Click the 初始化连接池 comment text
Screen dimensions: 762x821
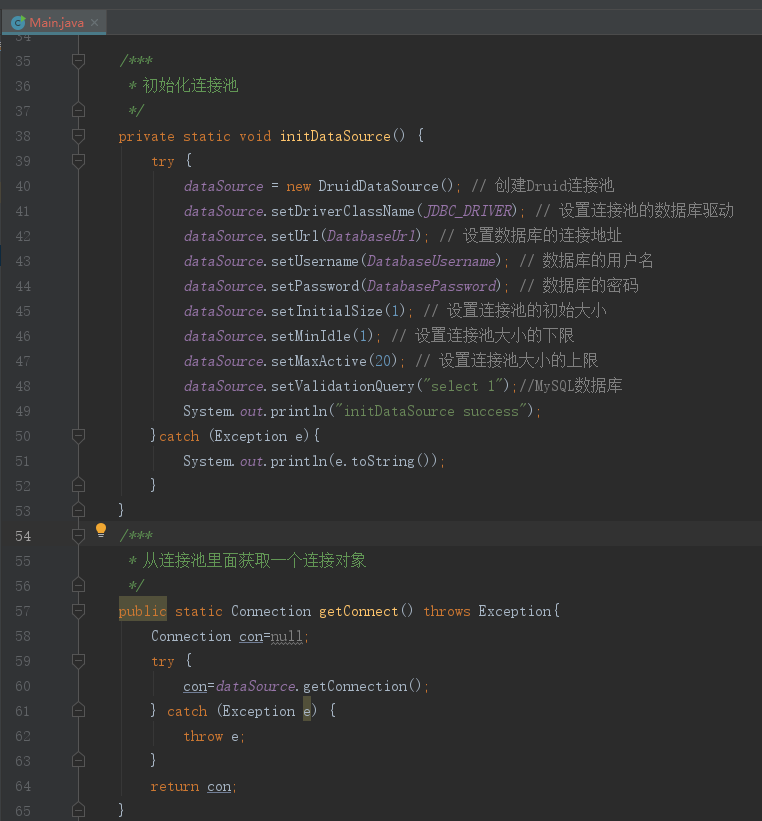tap(190, 85)
